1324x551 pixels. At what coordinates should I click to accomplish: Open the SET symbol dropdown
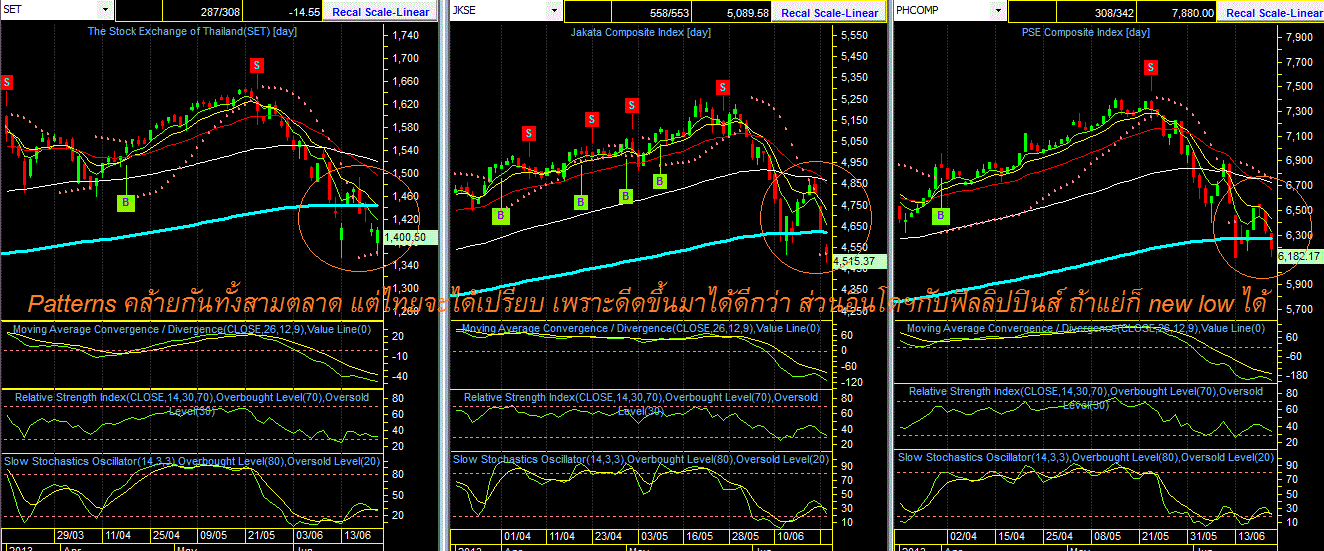[x=105, y=10]
